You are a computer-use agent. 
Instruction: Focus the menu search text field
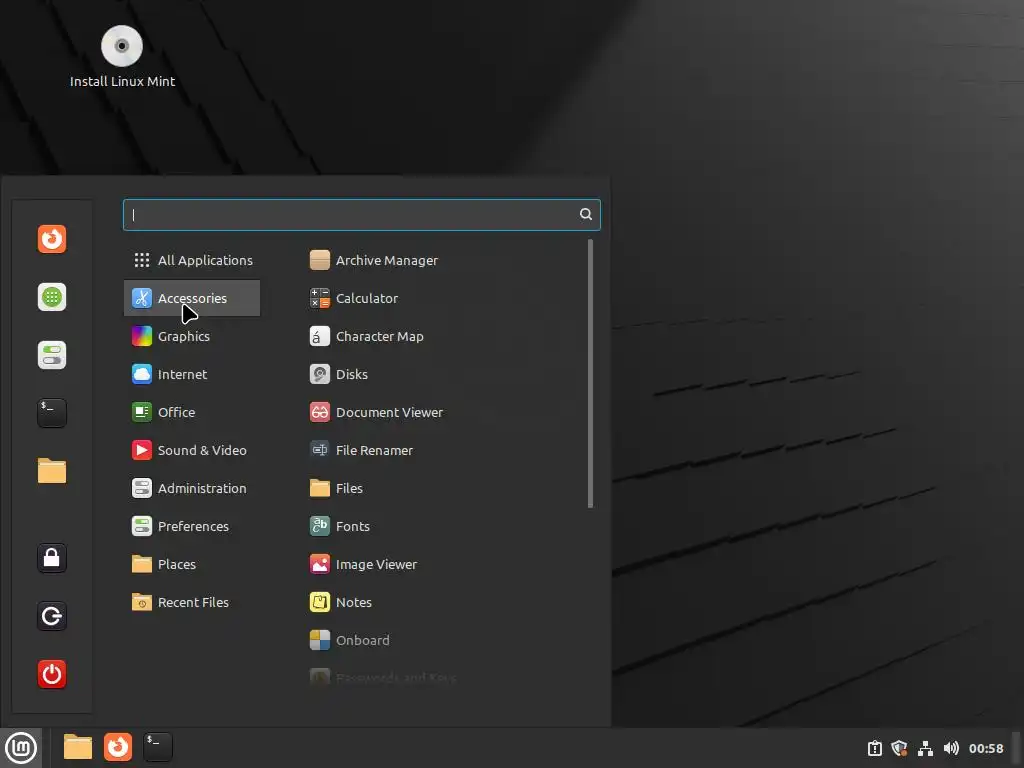tap(362, 215)
